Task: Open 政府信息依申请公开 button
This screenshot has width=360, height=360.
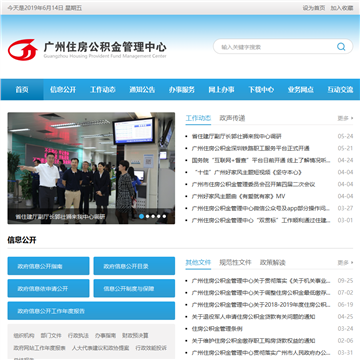Action: tap(48, 288)
